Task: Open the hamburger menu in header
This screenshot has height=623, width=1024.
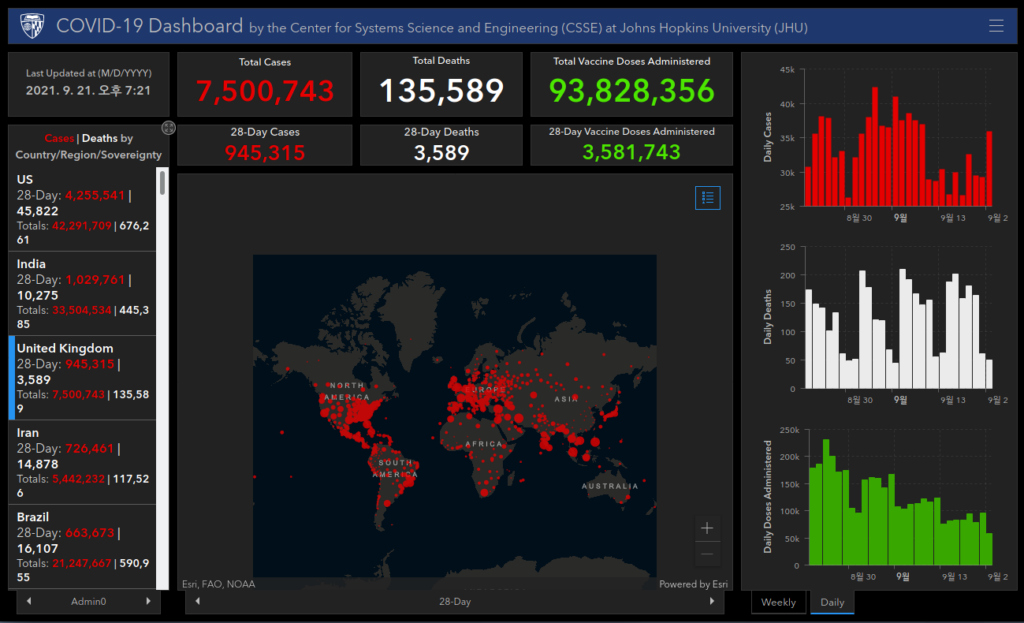Action: point(996,25)
